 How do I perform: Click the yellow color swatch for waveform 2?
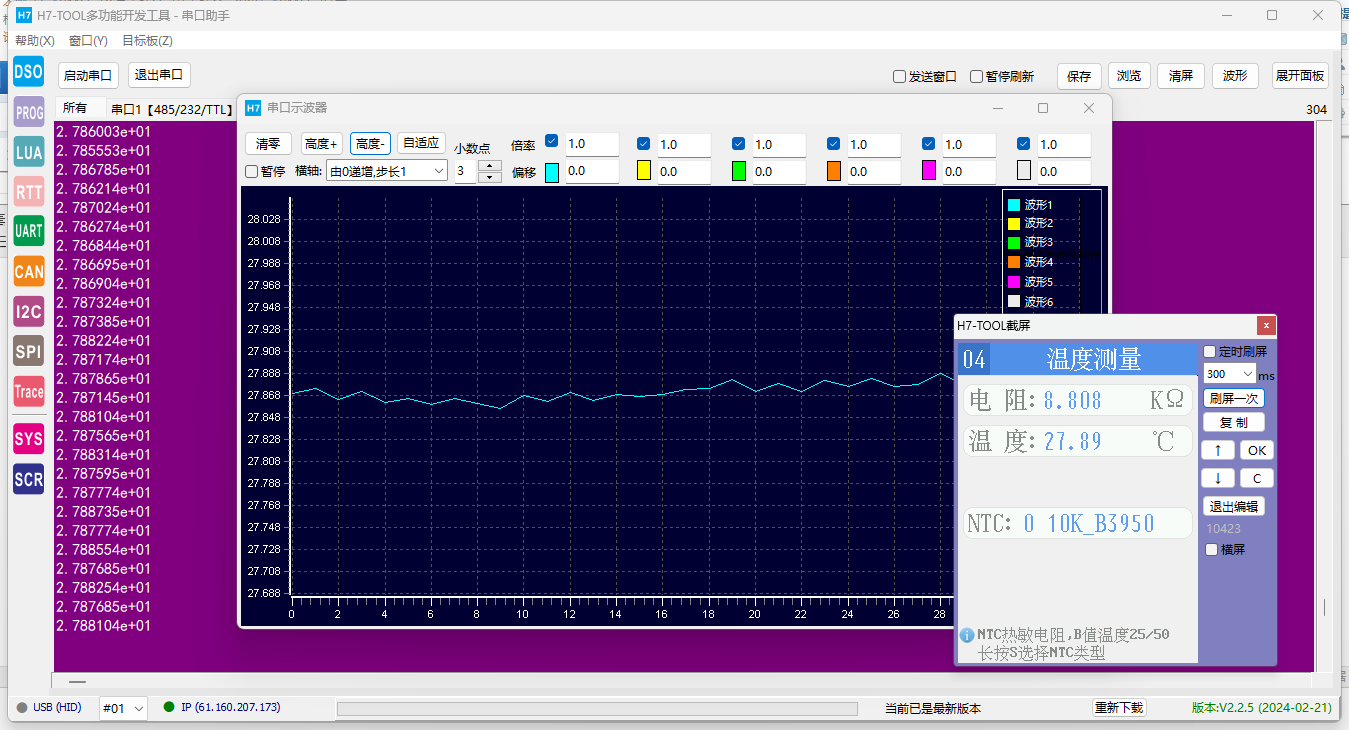[644, 171]
